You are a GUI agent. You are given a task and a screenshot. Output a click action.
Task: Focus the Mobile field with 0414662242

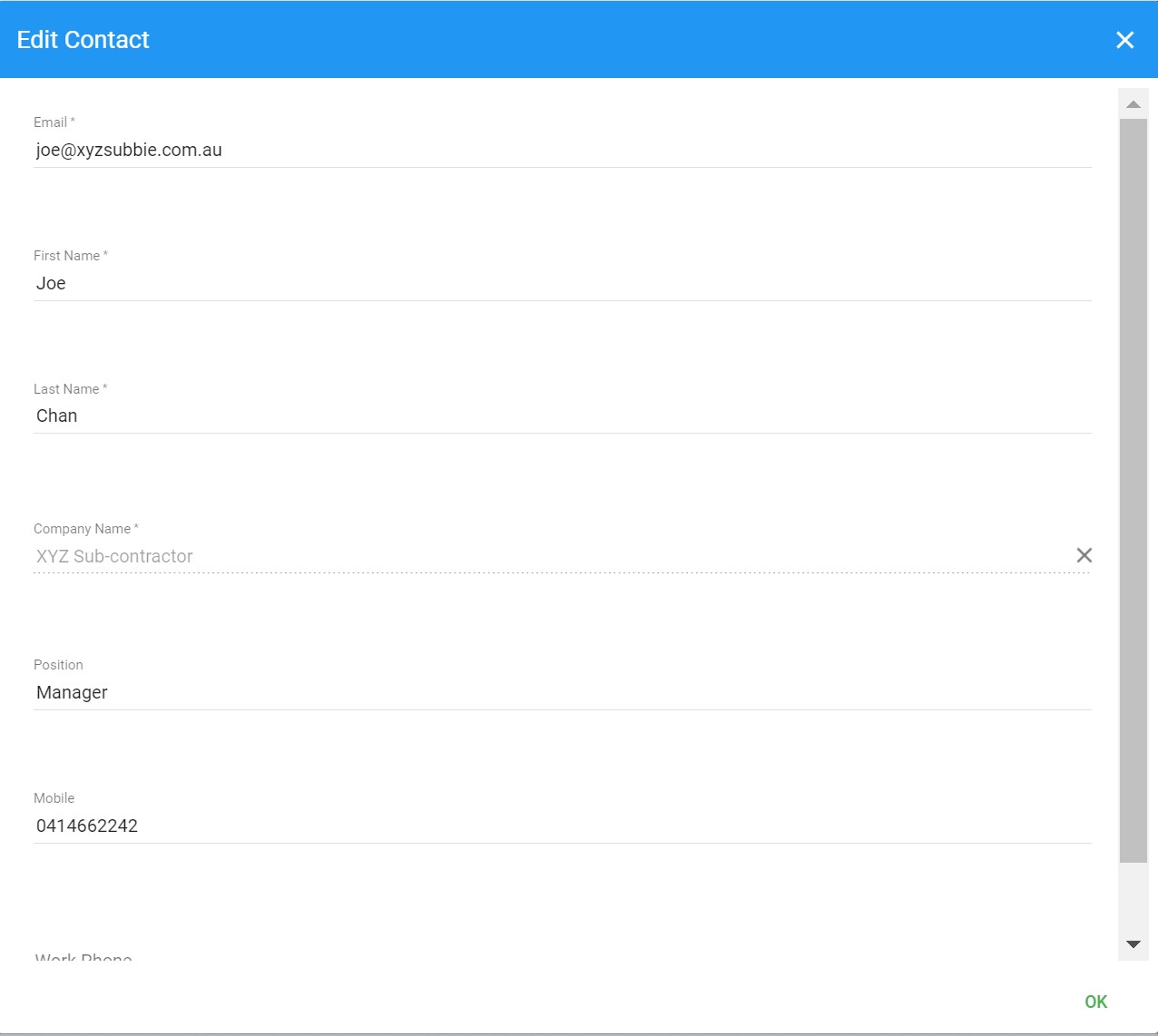click(x=562, y=826)
